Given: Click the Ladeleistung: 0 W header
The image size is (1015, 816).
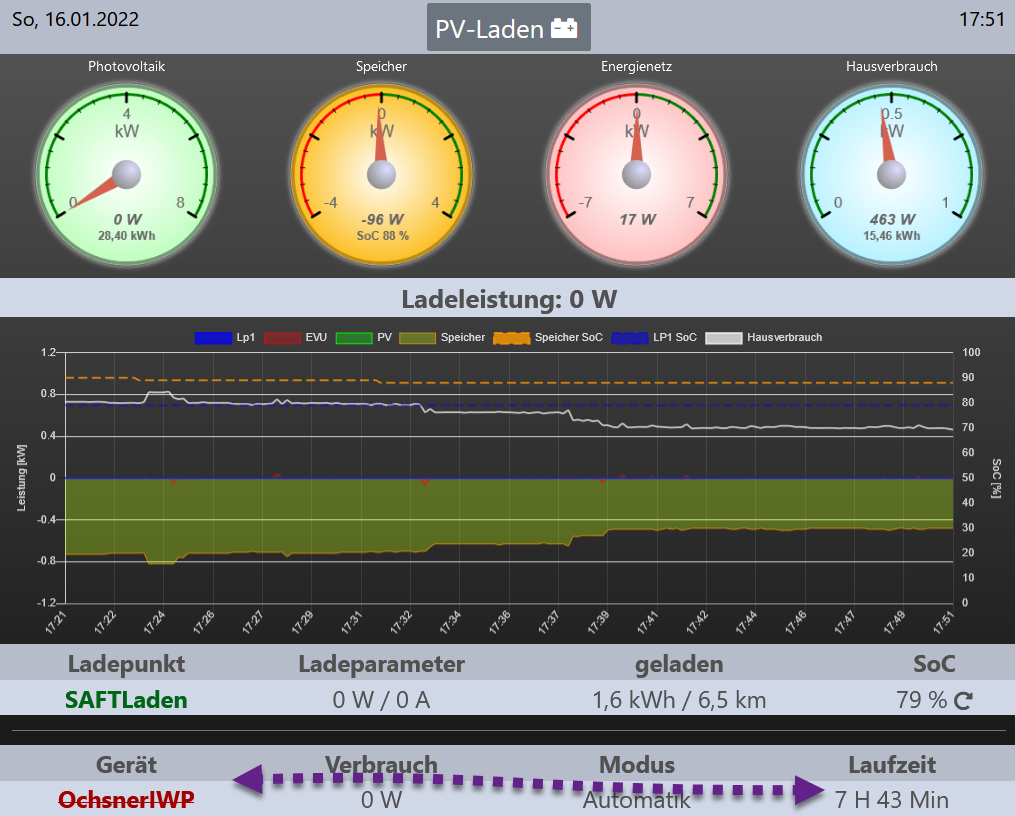Looking at the screenshot, I should [507, 298].
